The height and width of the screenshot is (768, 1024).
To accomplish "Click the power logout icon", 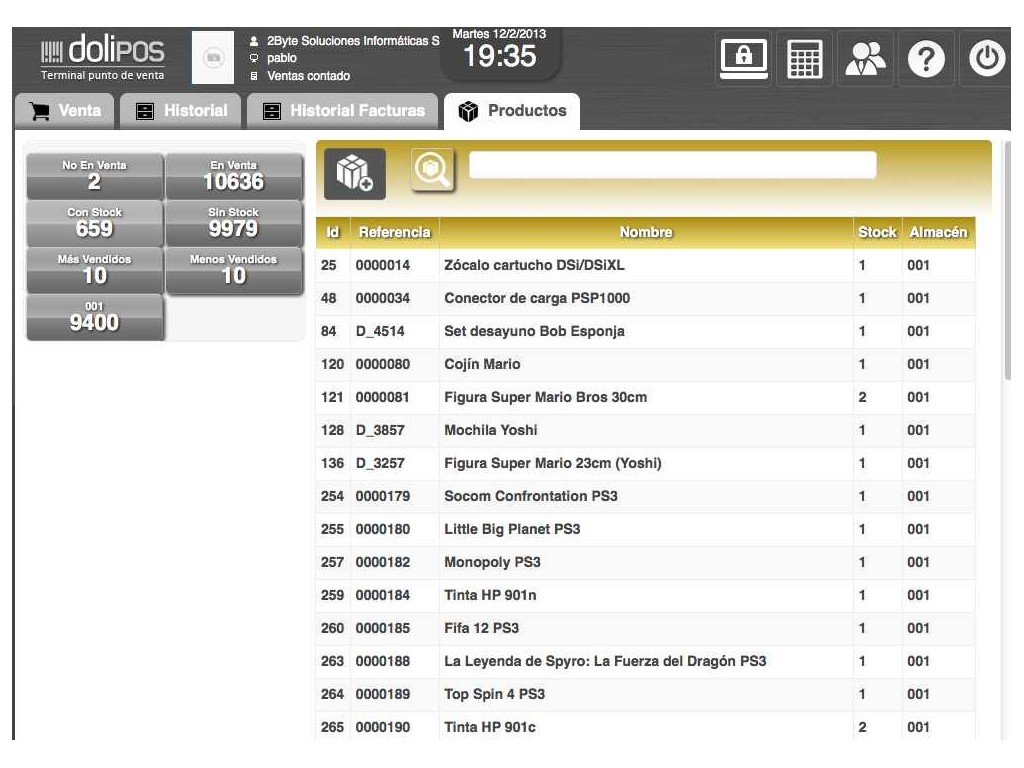I will pyautogui.click(x=986, y=59).
